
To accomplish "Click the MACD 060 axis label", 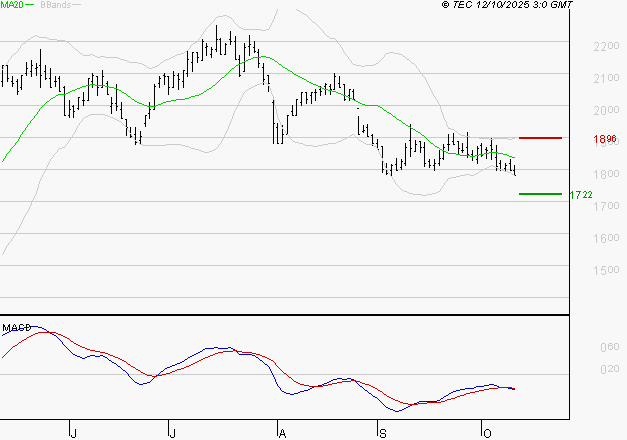I will pos(609,347).
